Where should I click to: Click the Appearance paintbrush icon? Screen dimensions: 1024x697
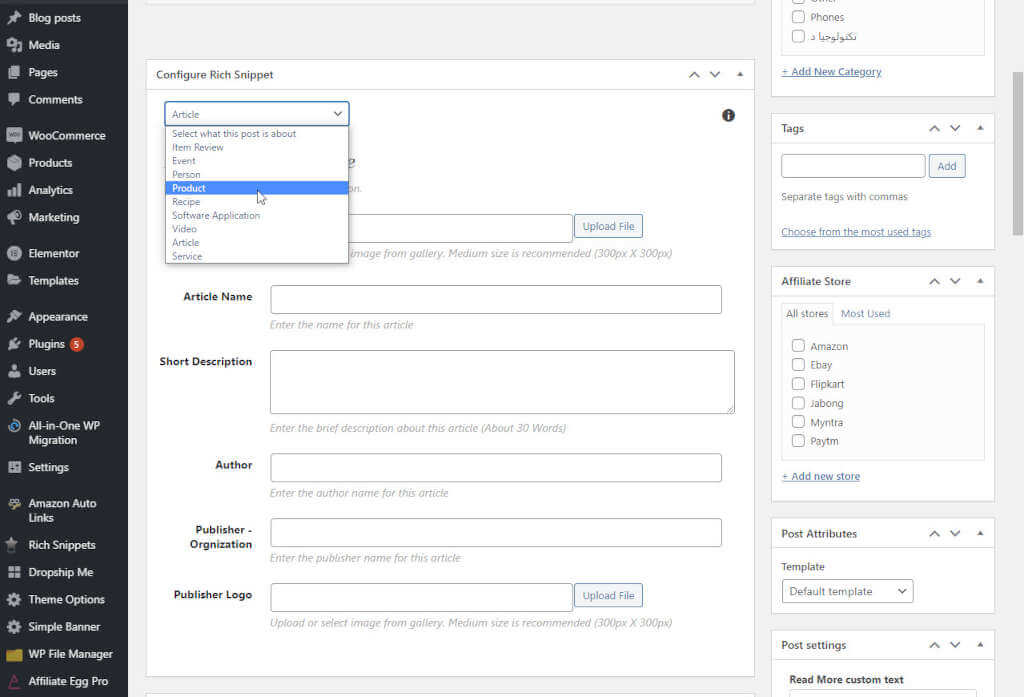click(14, 316)
